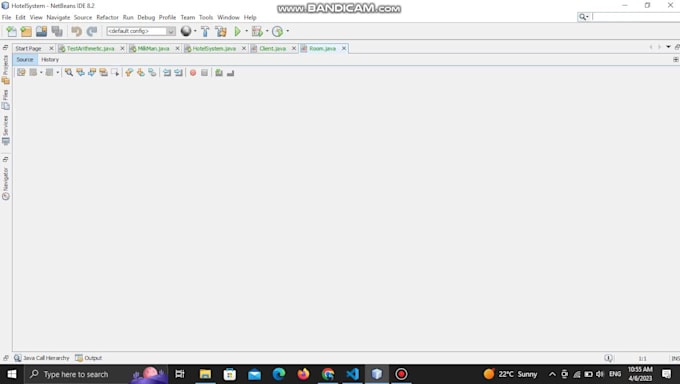
Task: Close the MilkMan.java tab
Action: tap(177, 49)
